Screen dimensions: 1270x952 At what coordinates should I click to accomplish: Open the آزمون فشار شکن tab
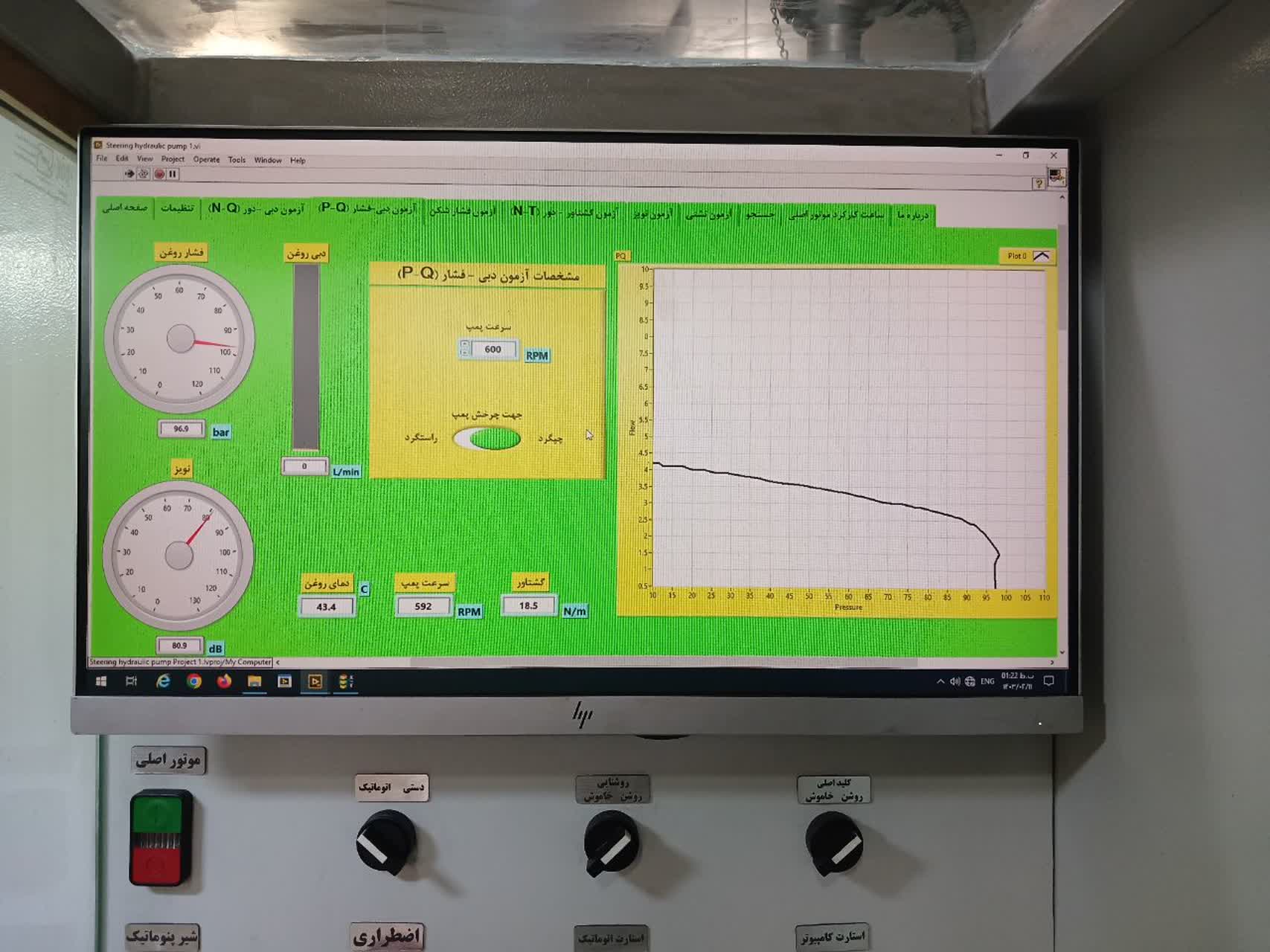click(462, 211)
